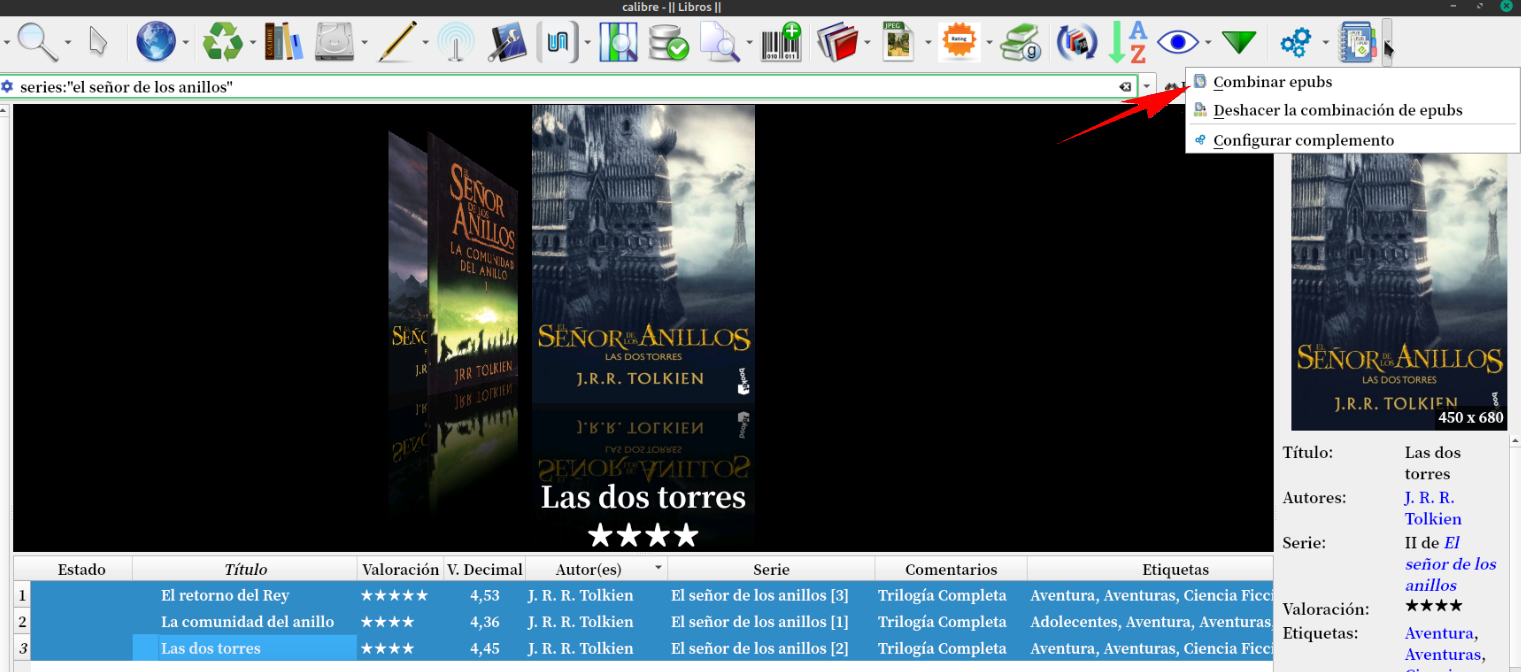
Task: Click the books with circular arrows icon
Action: click(1077, 42)
